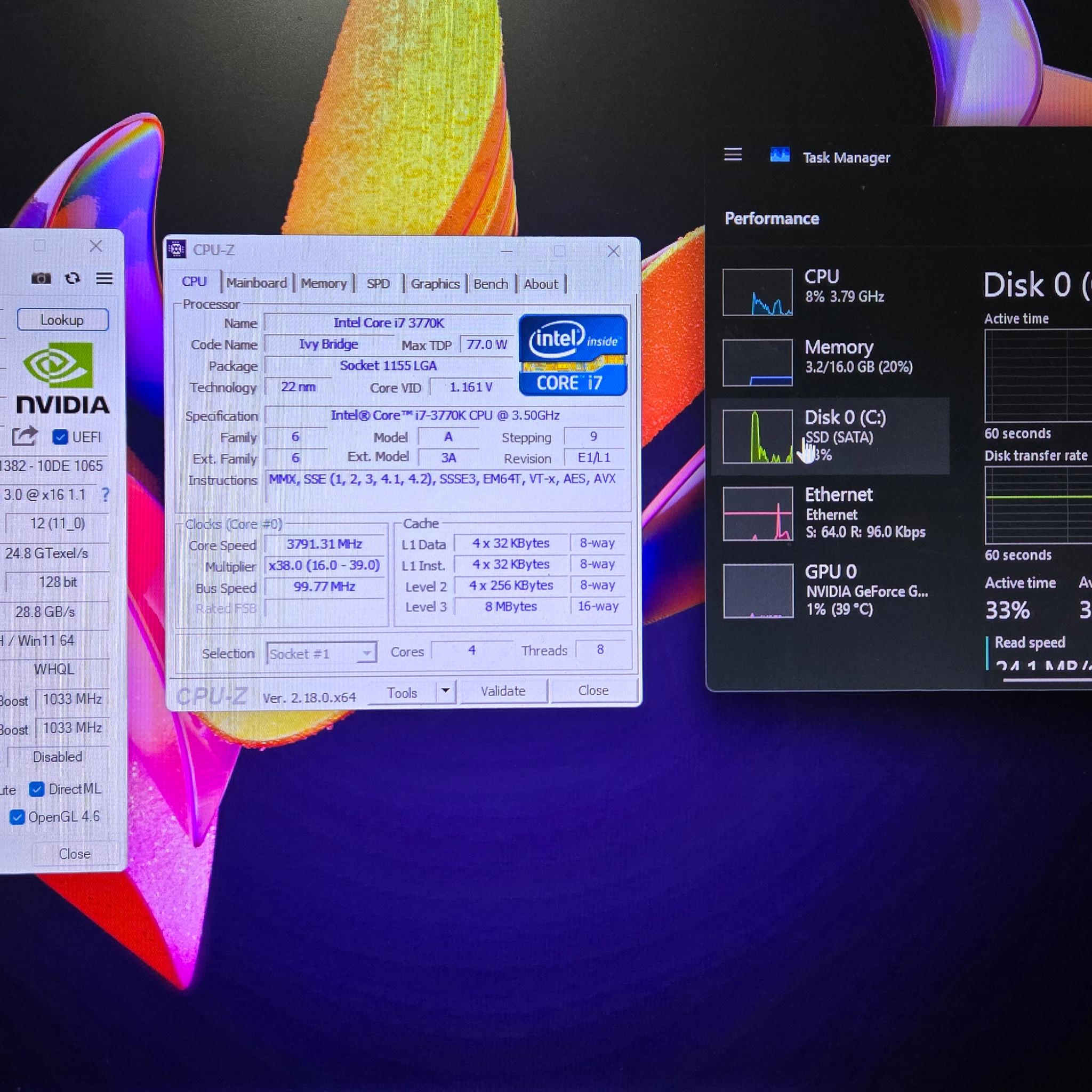The width and height of the screenshot is (1092, 1092).
Task: Select the Ethernet graph thumbnail
Action: [757, 514]
